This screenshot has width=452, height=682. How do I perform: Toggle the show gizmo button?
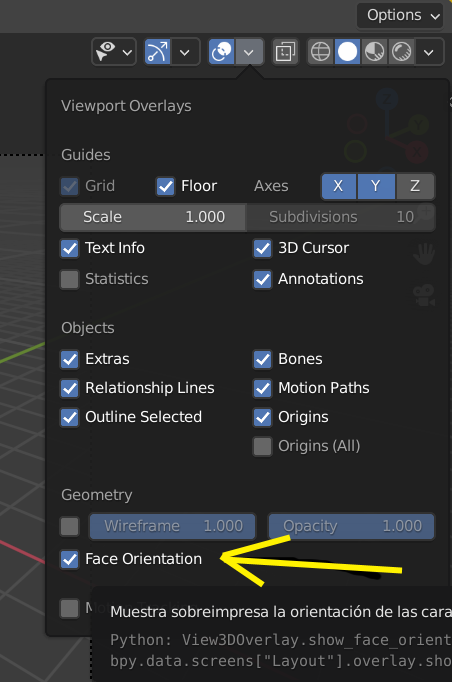(x=157, y=52)
